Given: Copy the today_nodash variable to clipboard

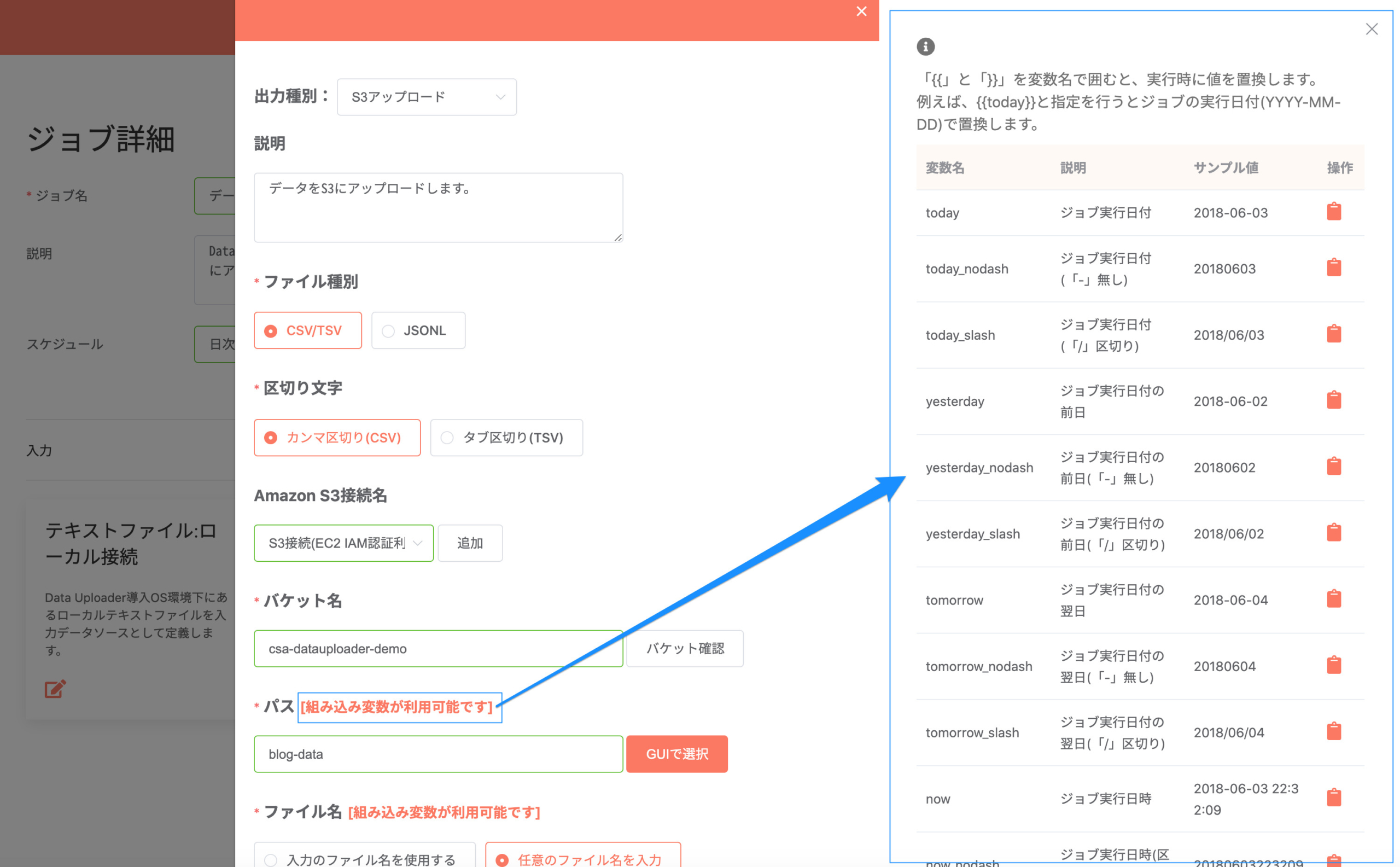Looking at the screenshot, I should click(1334, 267).
